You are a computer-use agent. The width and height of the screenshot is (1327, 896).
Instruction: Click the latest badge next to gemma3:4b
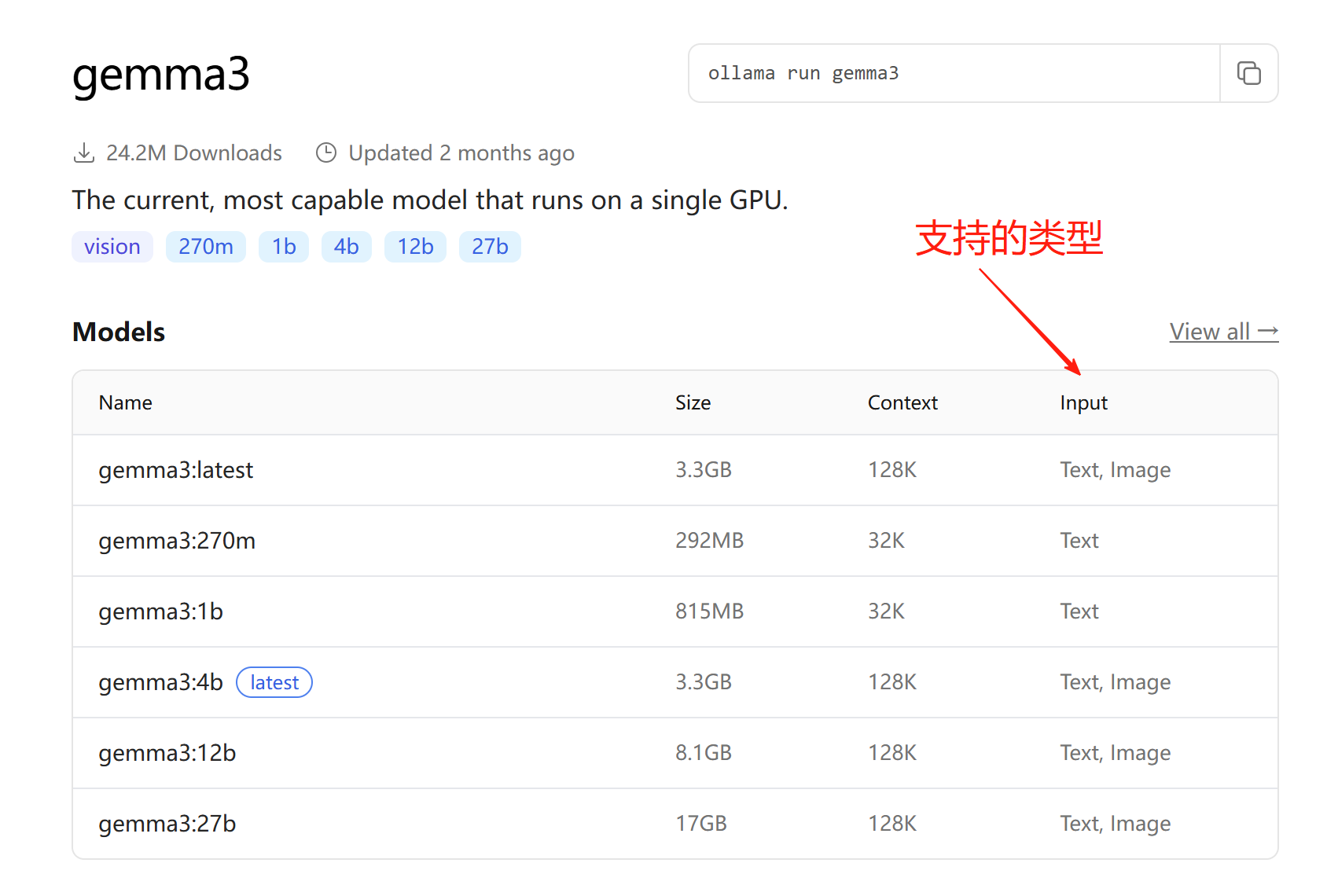coord(274,682)
